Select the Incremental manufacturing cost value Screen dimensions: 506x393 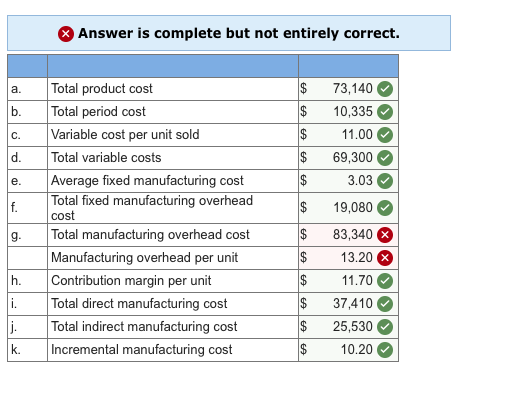[x=348, y=350]
